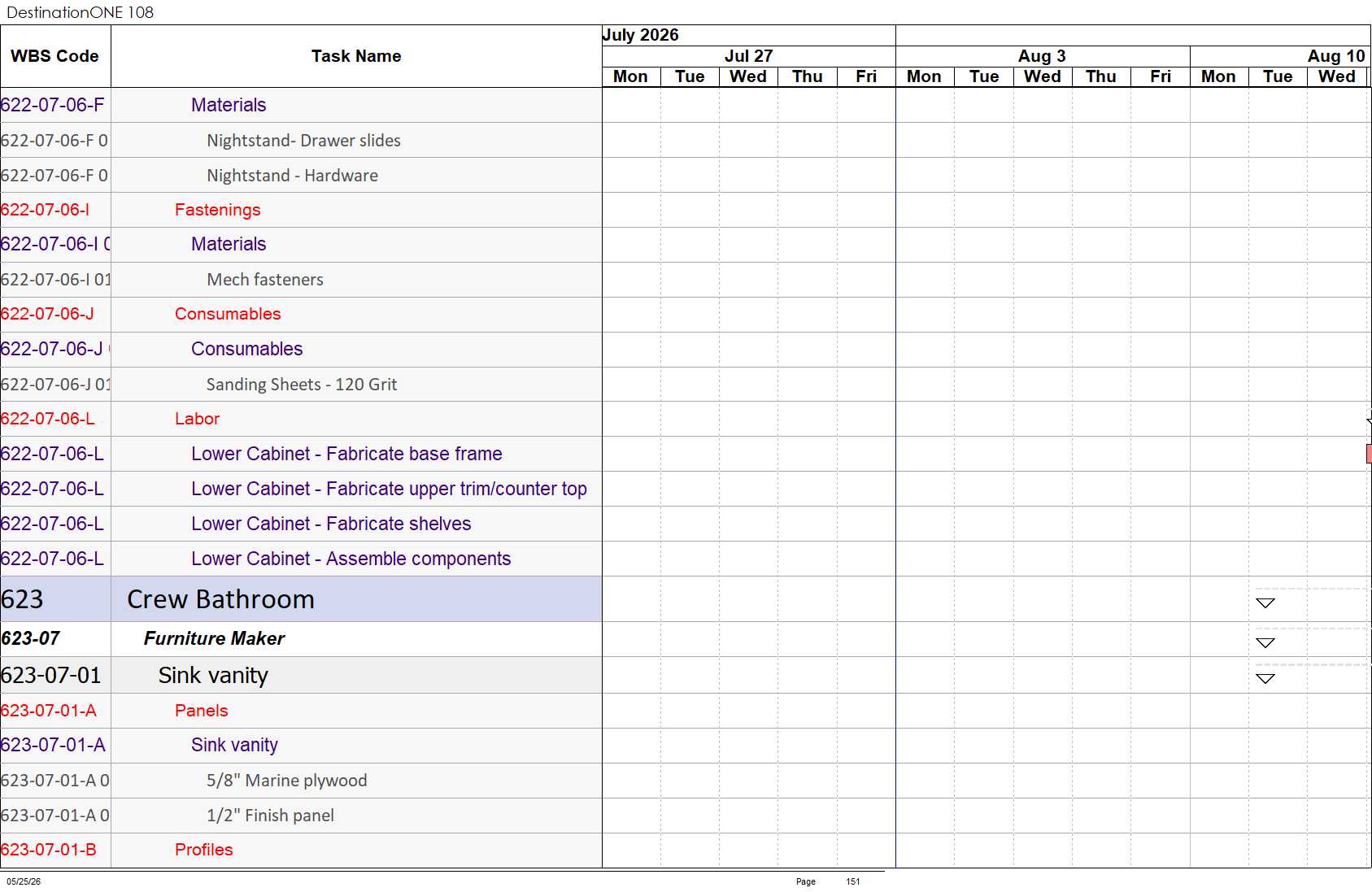Click 'Lower Cabinet - Assemble components' task

(351, 559)
